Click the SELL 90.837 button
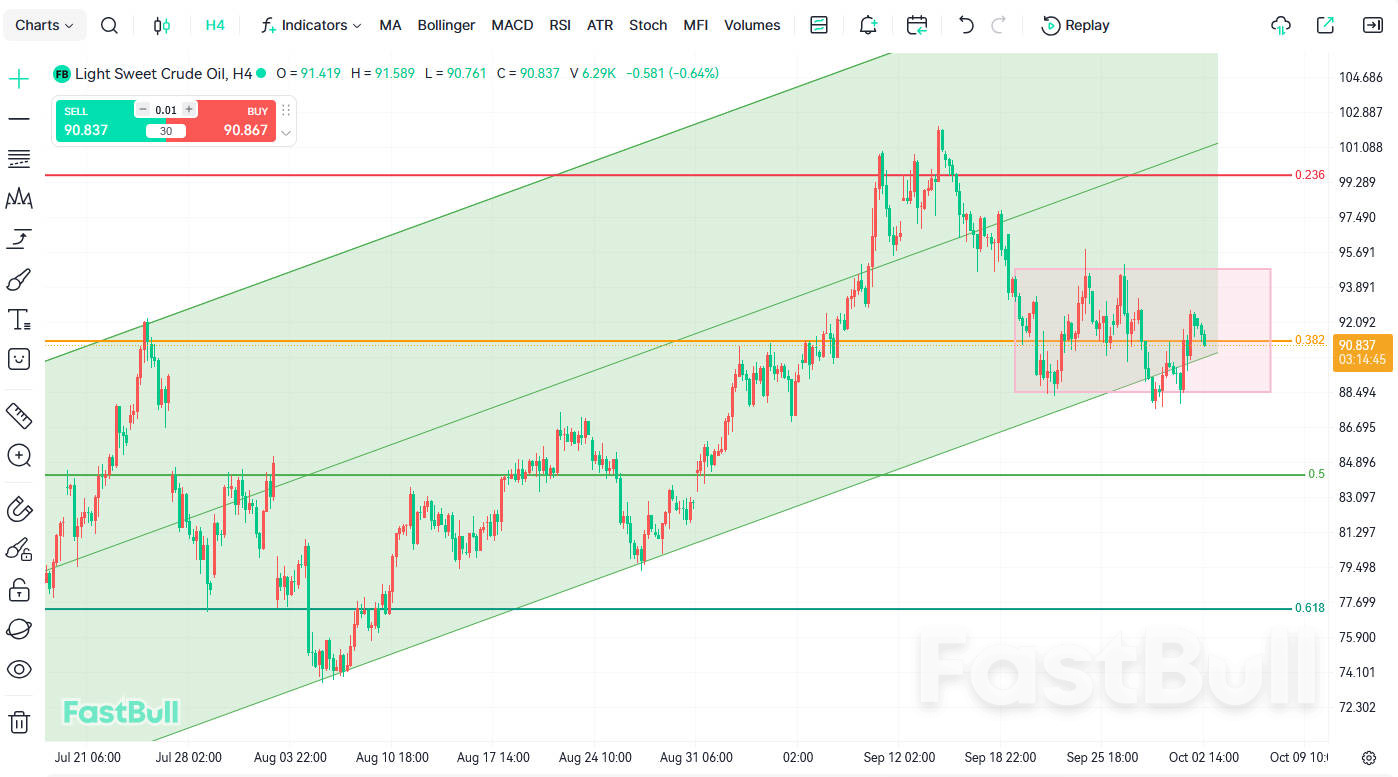This screenshot has height=777, width=1398. click(98, 121)
